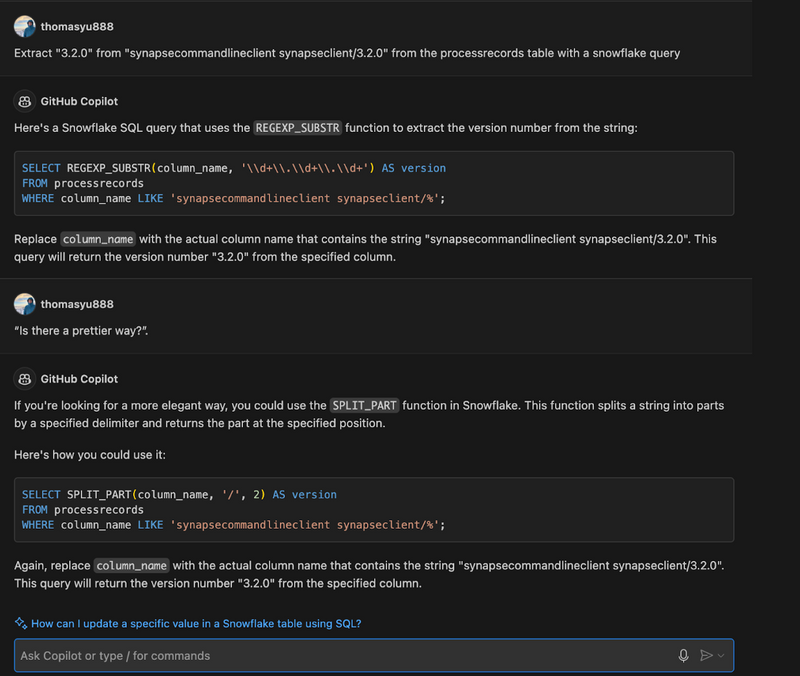Click the inline SPLIT_PART code tag
Image resolution: width=800 pixels, height=676 pixels.
click(365, 405)
